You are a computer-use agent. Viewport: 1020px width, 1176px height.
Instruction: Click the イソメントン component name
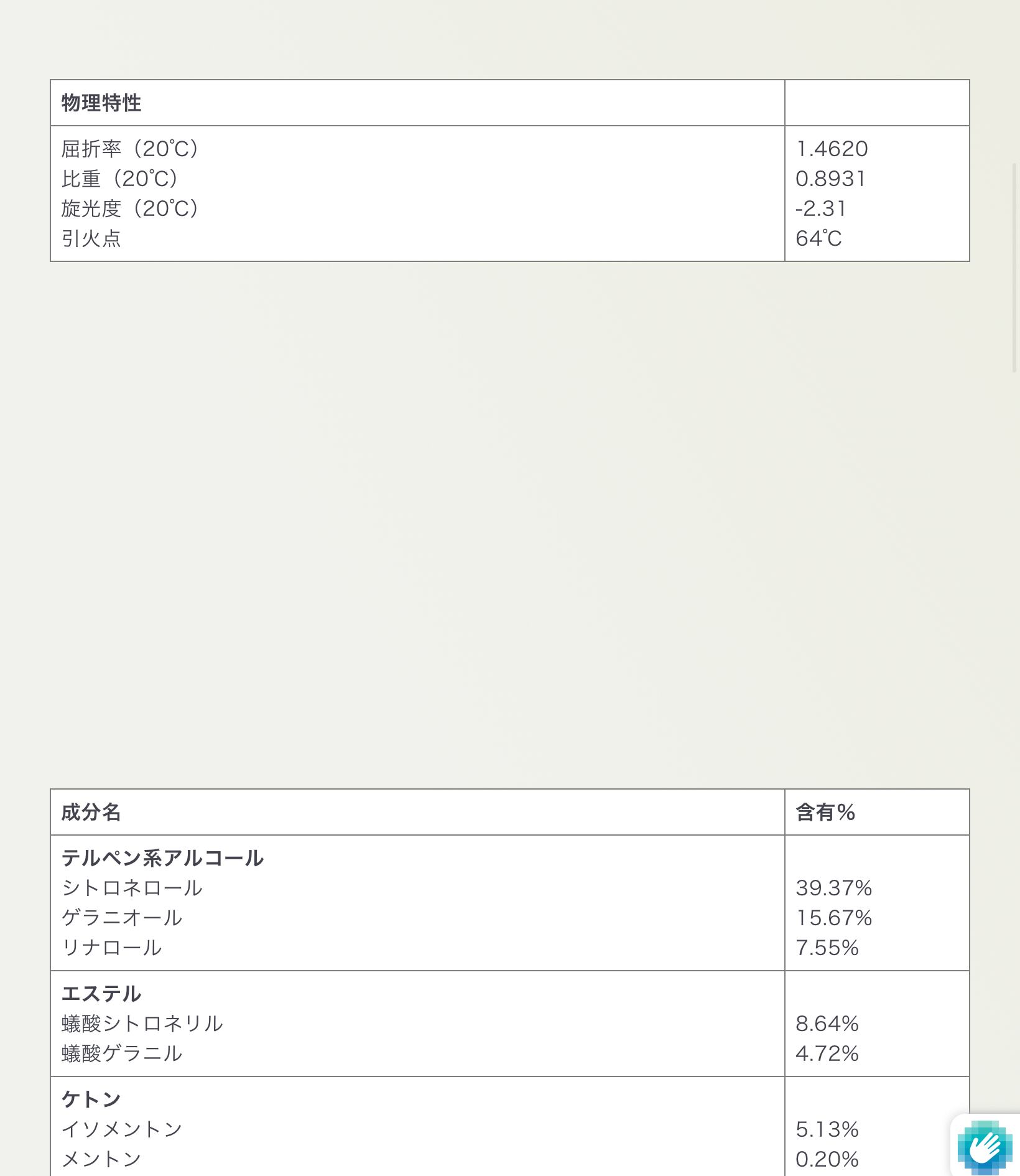pyautogui.click(x=122, y=1130)
